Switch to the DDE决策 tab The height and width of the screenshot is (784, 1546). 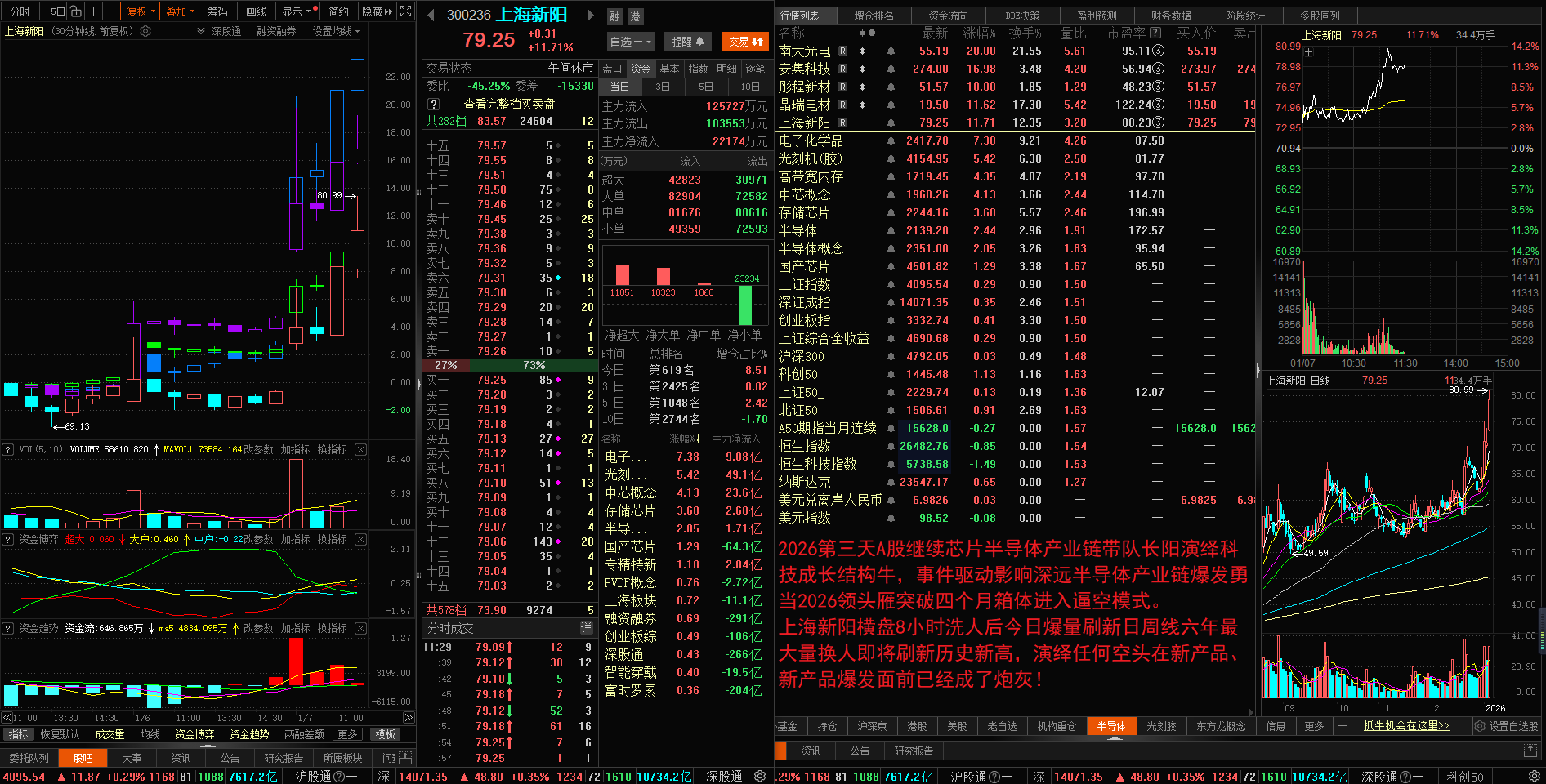pos(1023,16)
